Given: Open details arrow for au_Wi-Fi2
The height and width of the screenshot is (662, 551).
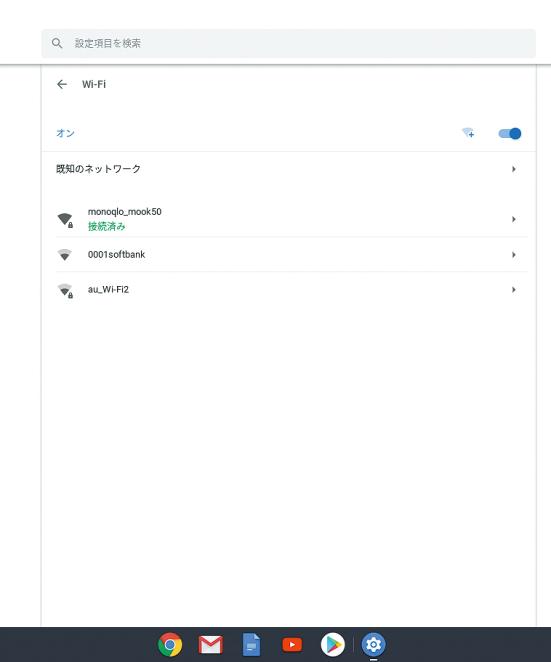Looking at the screenshot, I should point(514,290).
